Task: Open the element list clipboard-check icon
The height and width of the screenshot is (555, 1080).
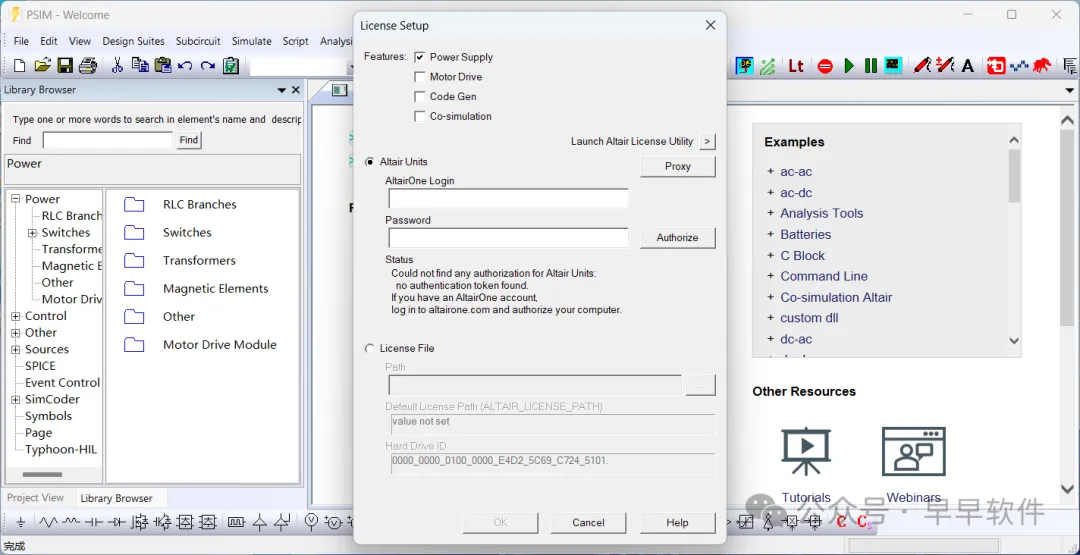Action: pyautogui.click(x=231, y=65)
